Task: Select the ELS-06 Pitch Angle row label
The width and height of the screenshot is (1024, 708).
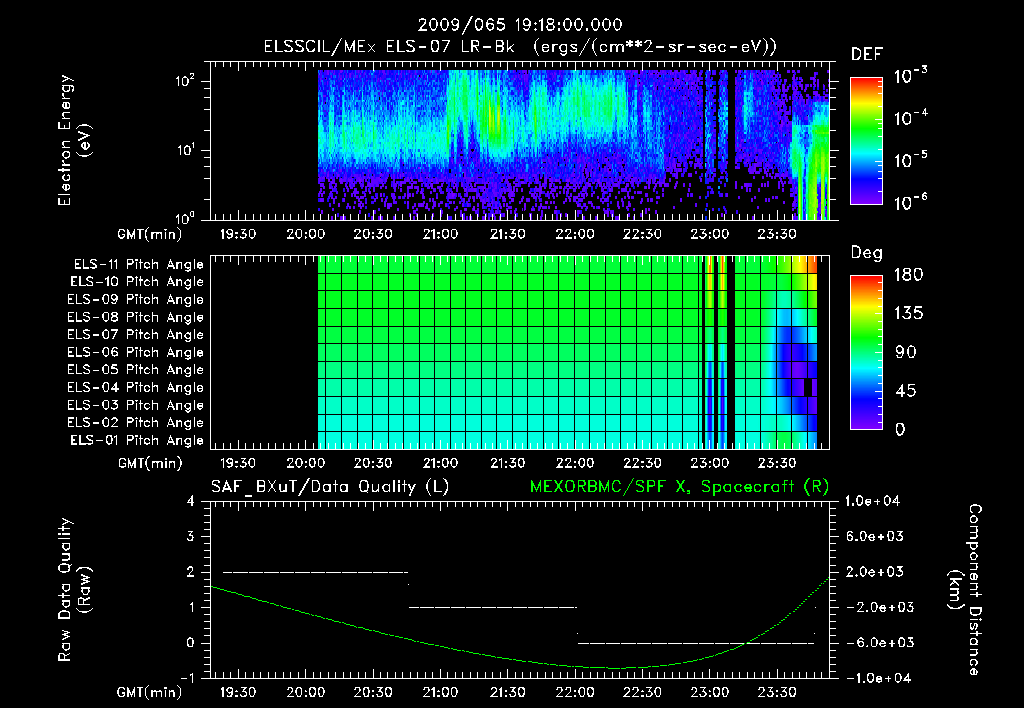Action: click(x=136, y=353)
